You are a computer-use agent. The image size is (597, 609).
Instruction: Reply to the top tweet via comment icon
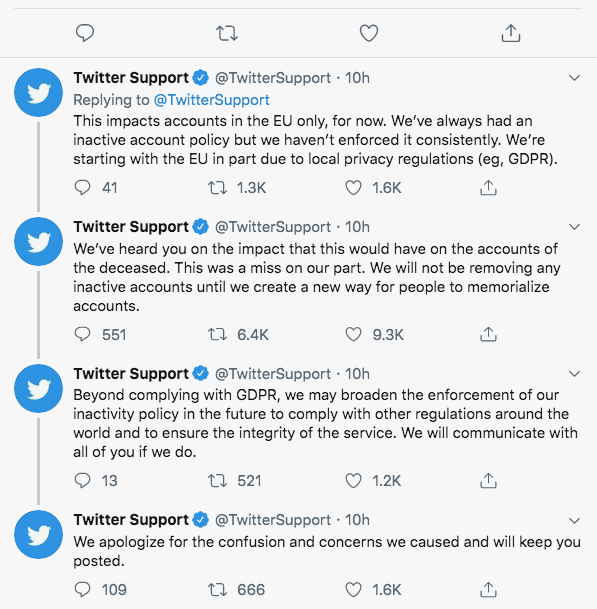(x=85, y=33)
